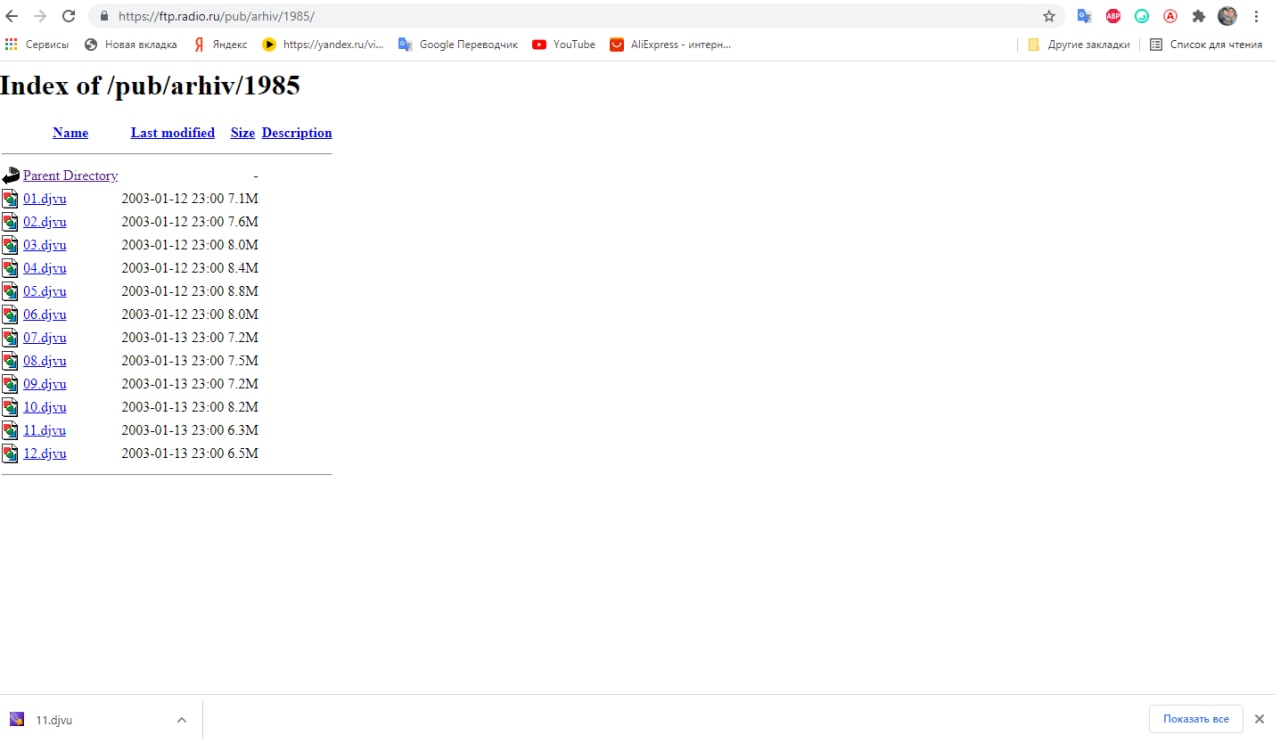Image resolution: width=1280 pixels, height=743 pixels.
Task: Download the 02.djvu file
Action: [x=45, y=222]
